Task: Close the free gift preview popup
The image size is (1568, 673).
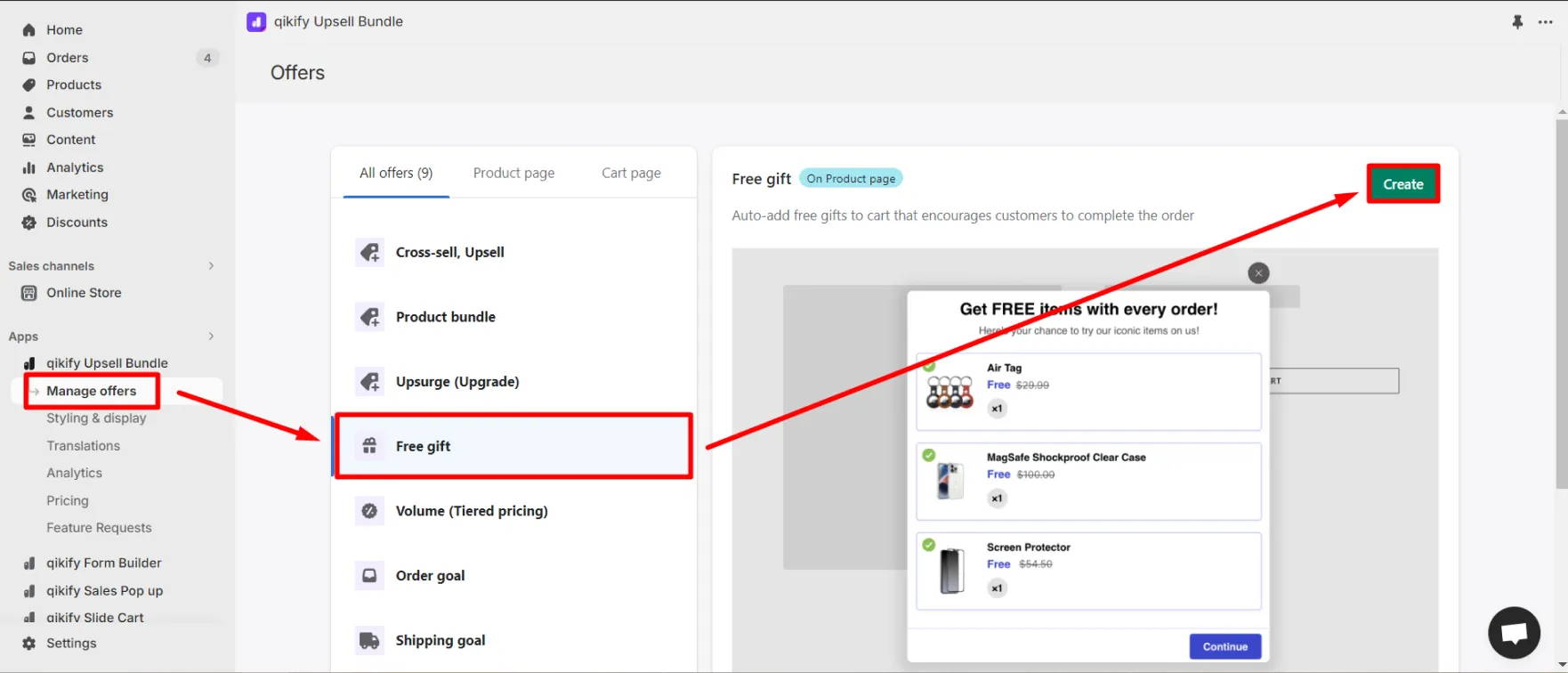Action: click(1258, 273)
